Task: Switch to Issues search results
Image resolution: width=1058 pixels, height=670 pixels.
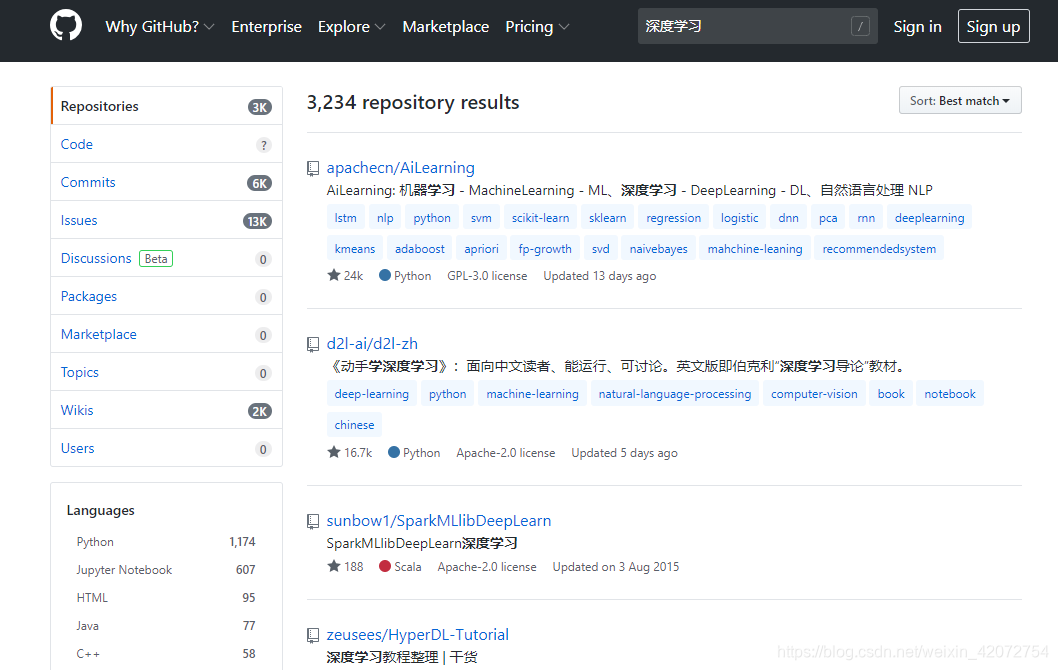Action: 167,220
